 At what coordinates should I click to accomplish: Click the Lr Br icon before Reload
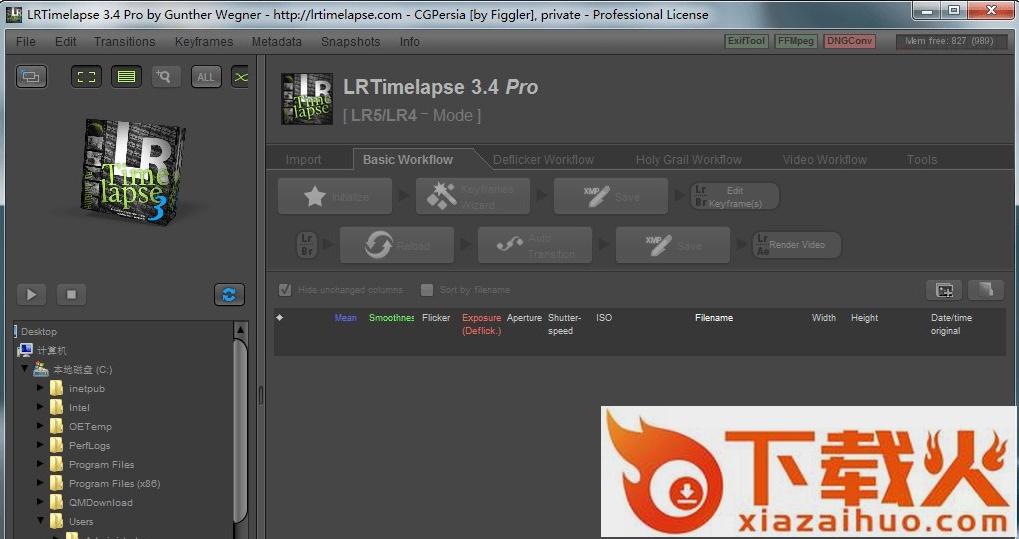pos(307,245)
